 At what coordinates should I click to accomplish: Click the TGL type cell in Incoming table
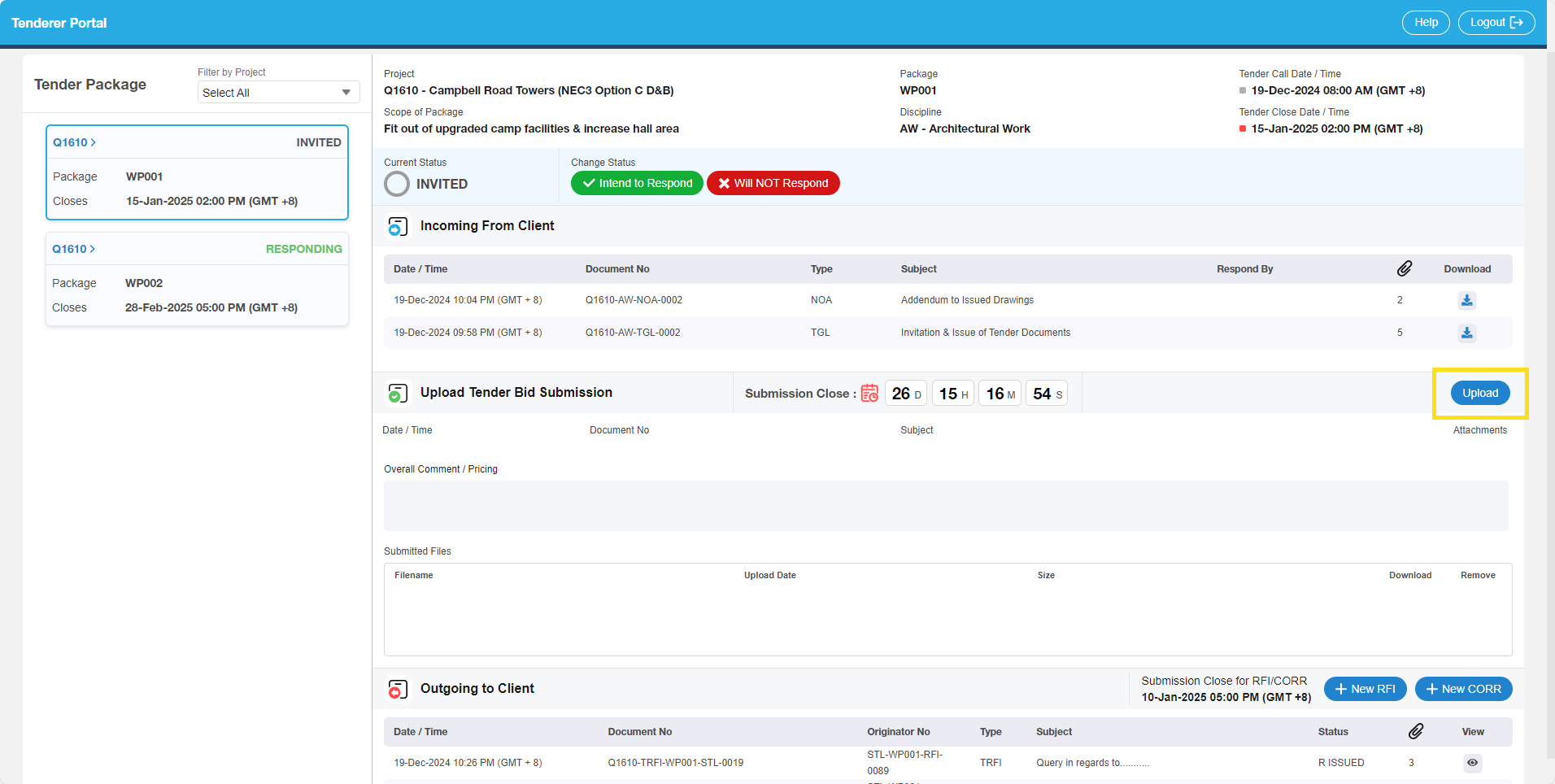[820, 333]
